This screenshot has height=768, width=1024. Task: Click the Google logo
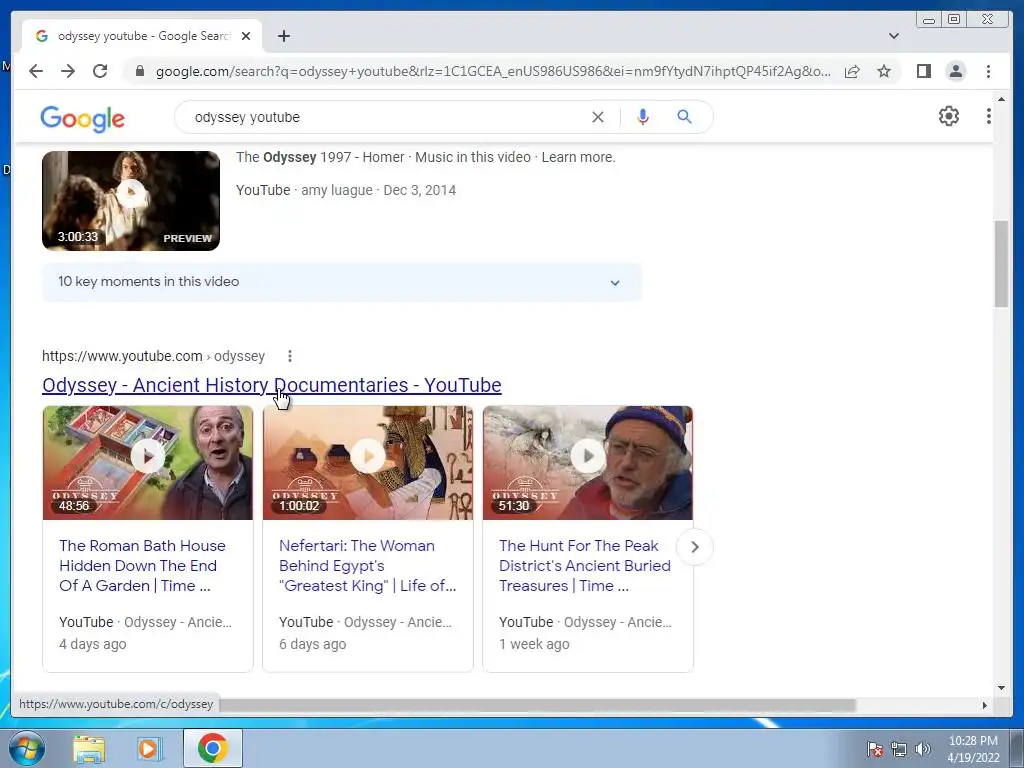pos(82,119)
